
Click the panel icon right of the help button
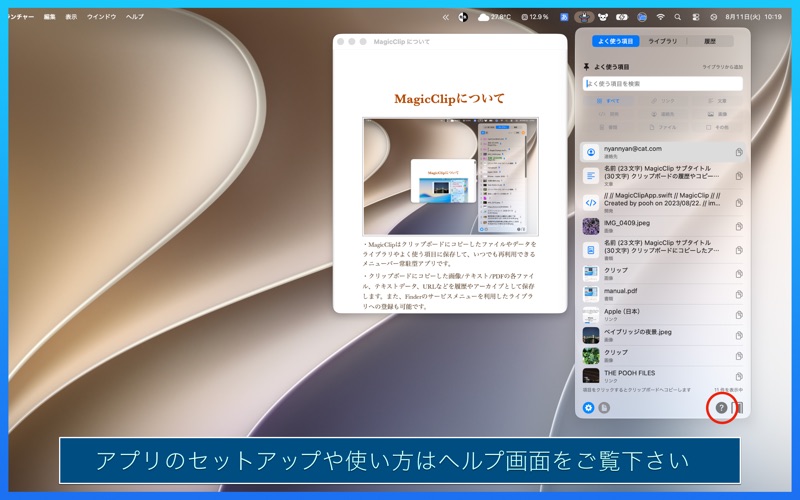[738, 408]
